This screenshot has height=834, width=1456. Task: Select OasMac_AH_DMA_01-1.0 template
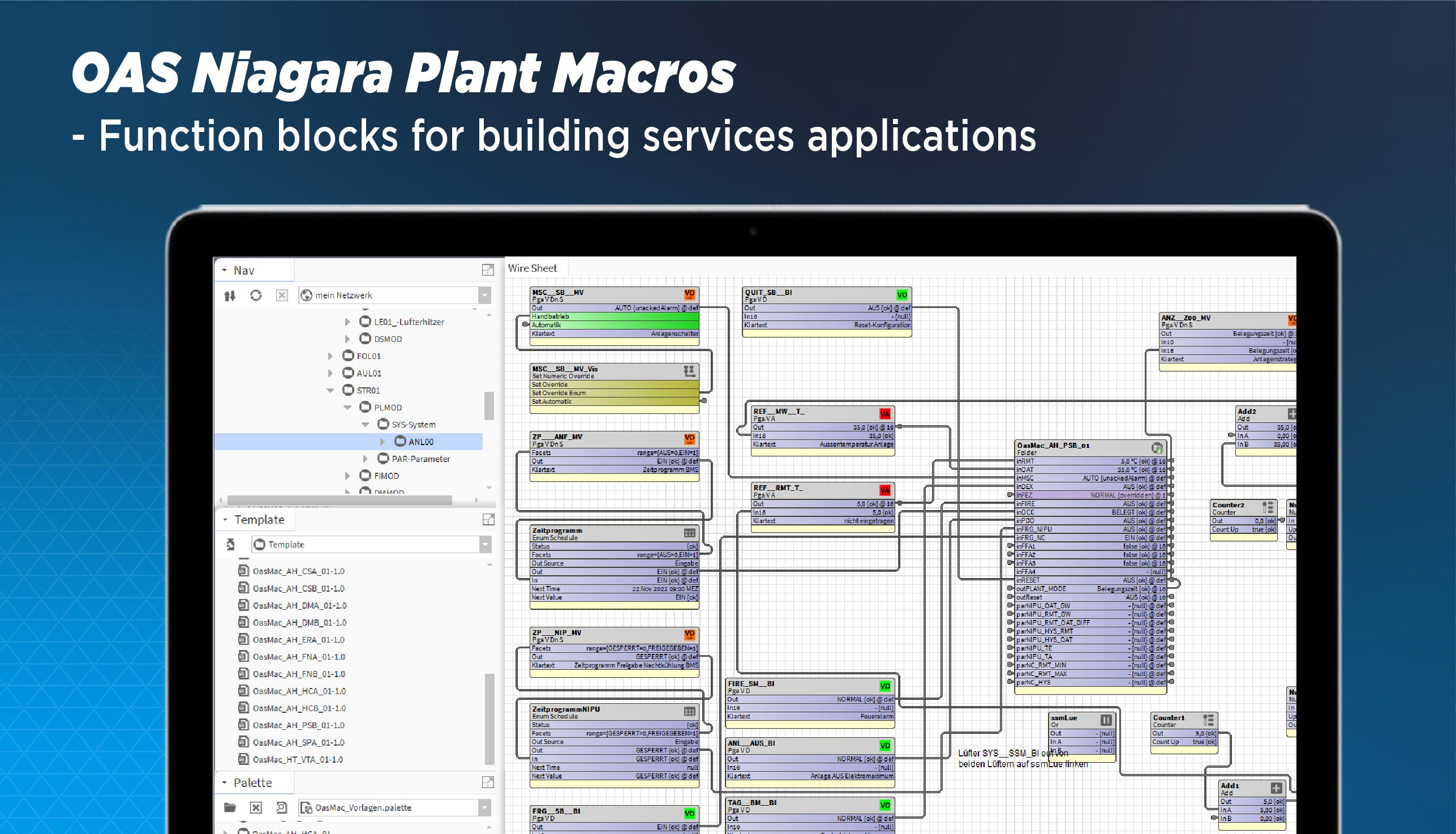tap(300, 605)
